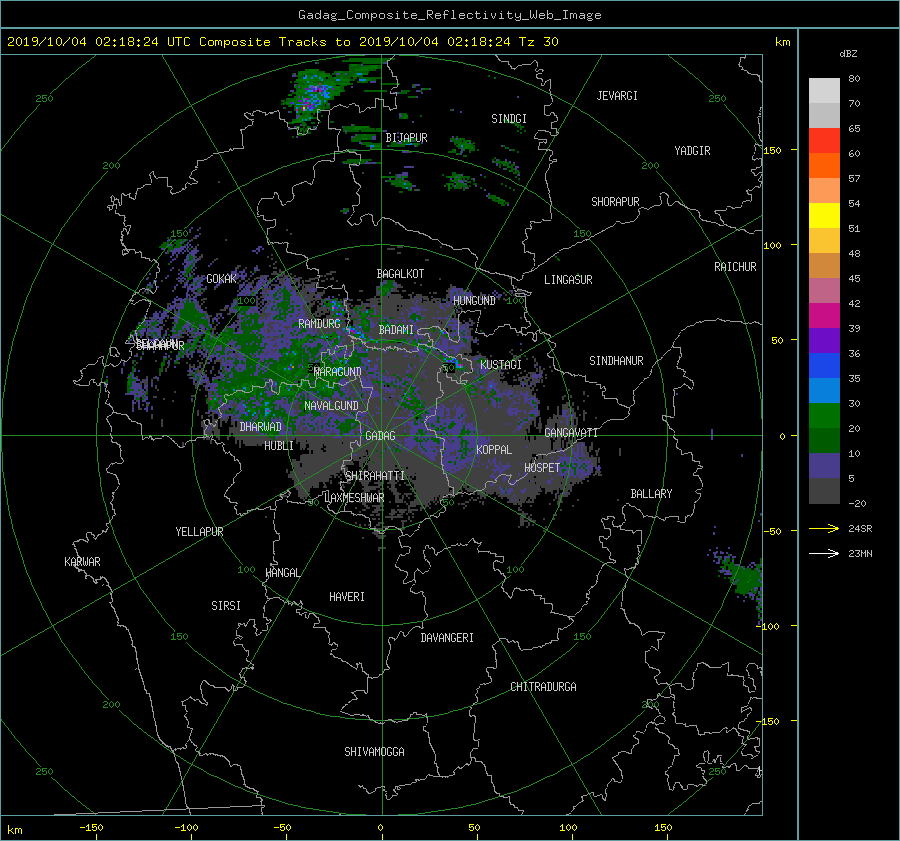Screen dimensions: 900x841
Task: Click the BALLARY city label
Action: coord(651,494)
